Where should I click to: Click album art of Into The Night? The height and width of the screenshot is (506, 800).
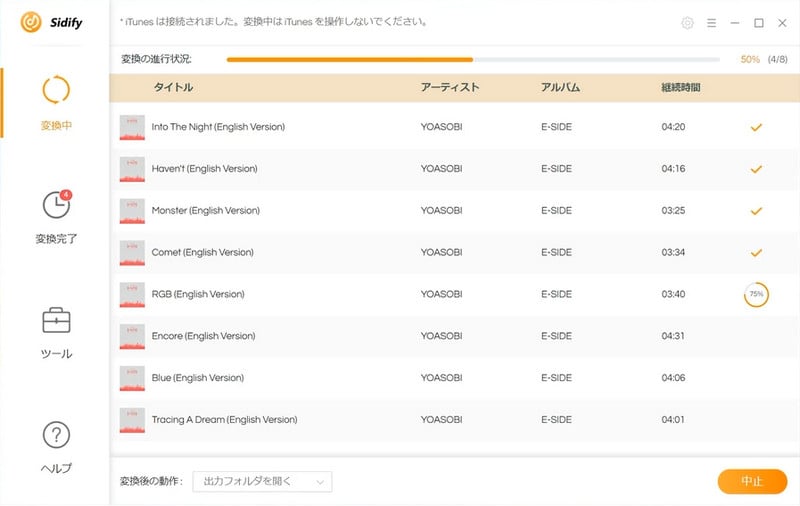point(132,127)
